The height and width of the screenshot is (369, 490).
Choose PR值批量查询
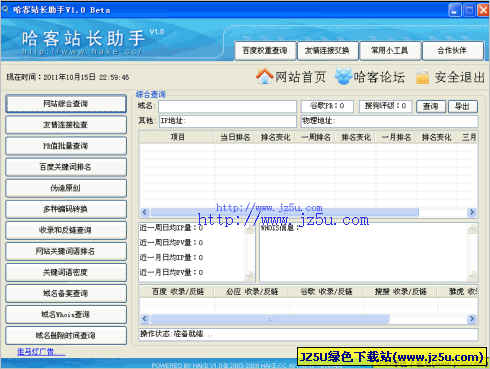(66, 146)
